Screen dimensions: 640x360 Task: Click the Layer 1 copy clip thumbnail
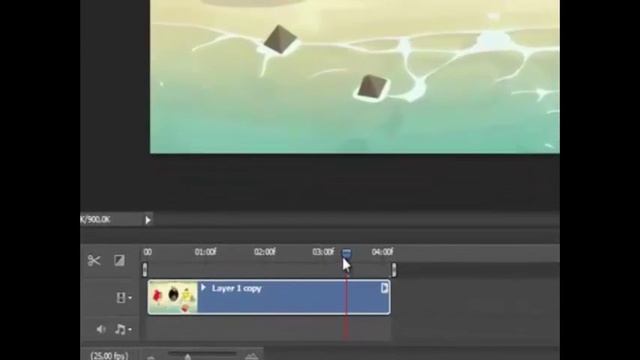tap(173, 297)
